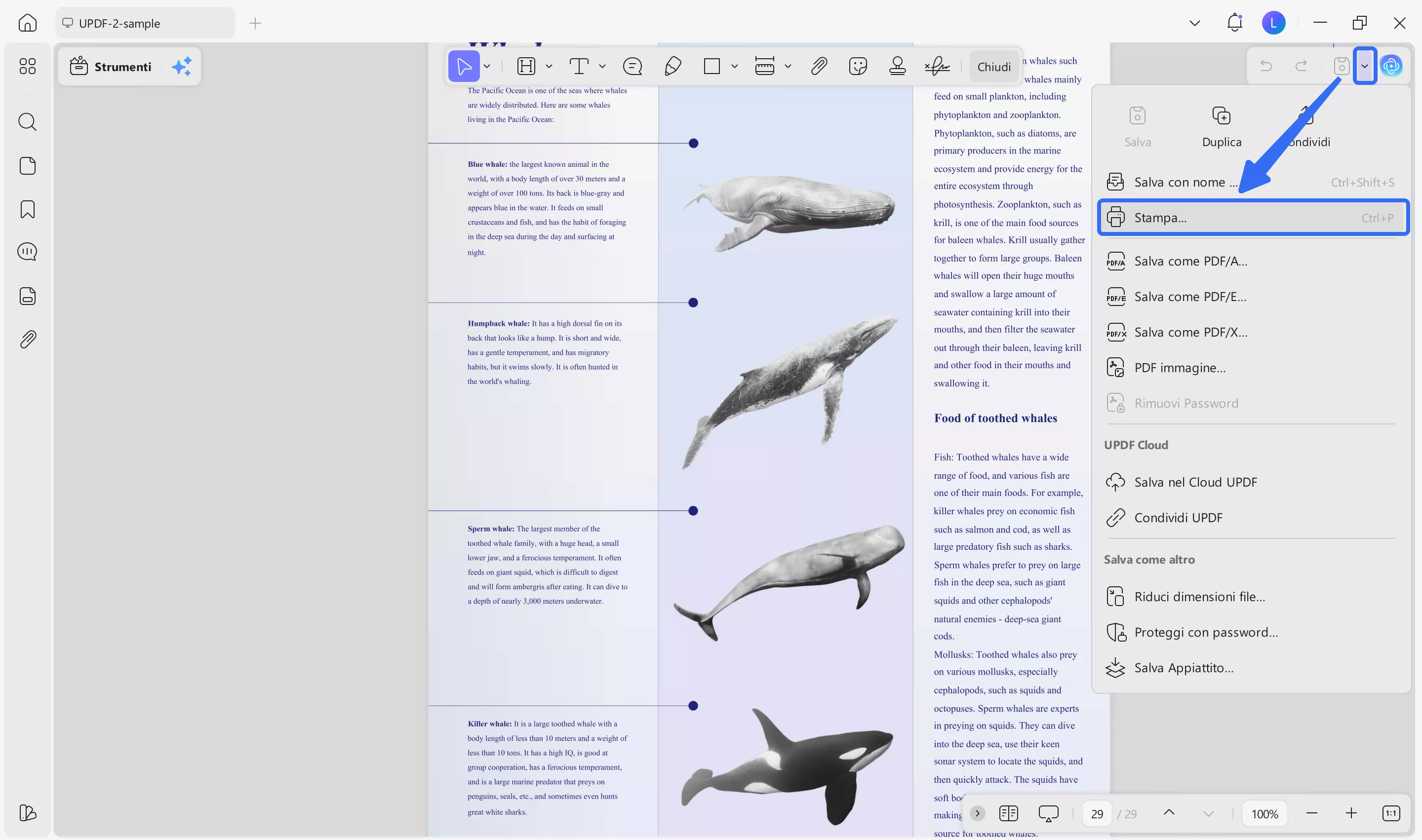
Task: Select the Highlight tool in the toolbar
Action: [x=526, y=66]
